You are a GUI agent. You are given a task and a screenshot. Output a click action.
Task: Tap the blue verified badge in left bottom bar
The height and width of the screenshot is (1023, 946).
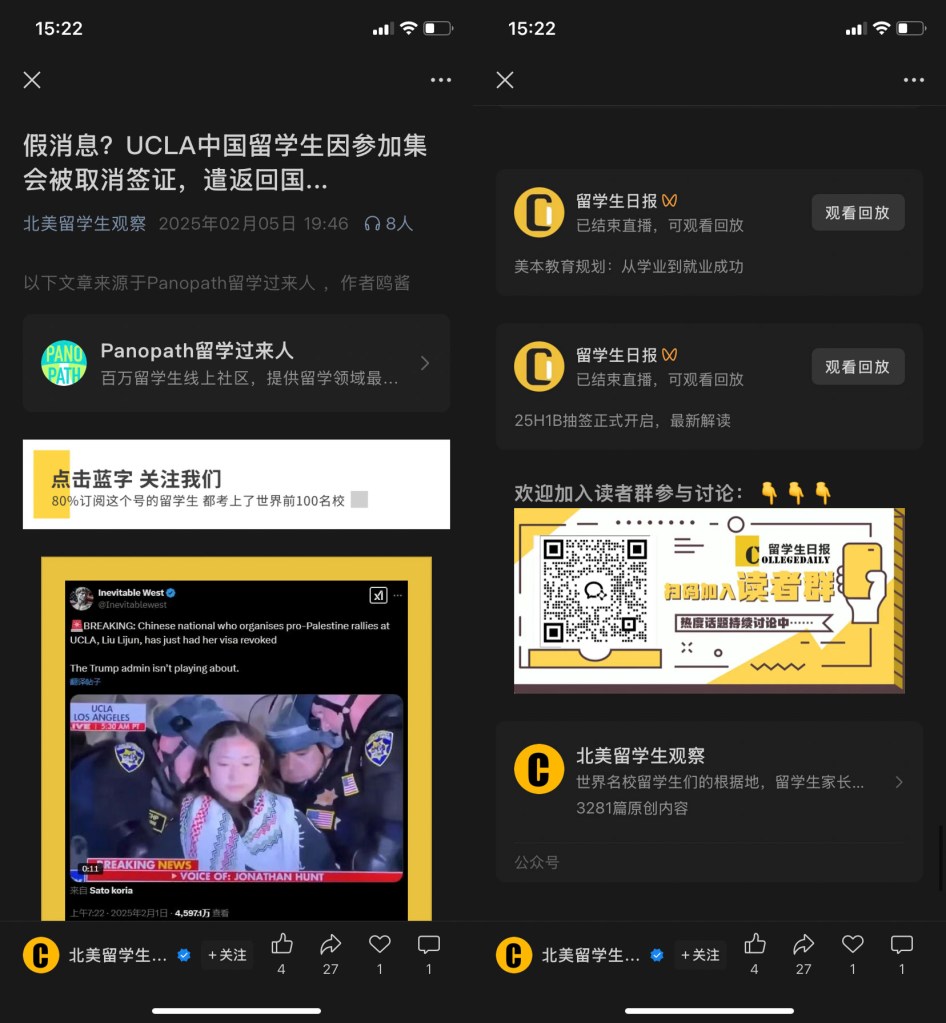(x=184, y=955)
